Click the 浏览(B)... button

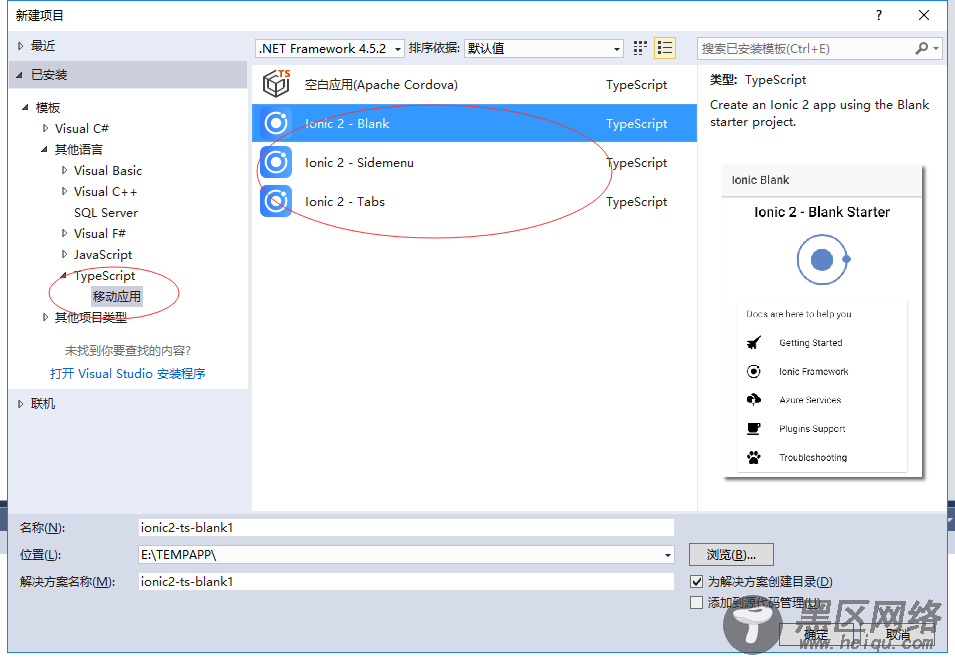731,555
